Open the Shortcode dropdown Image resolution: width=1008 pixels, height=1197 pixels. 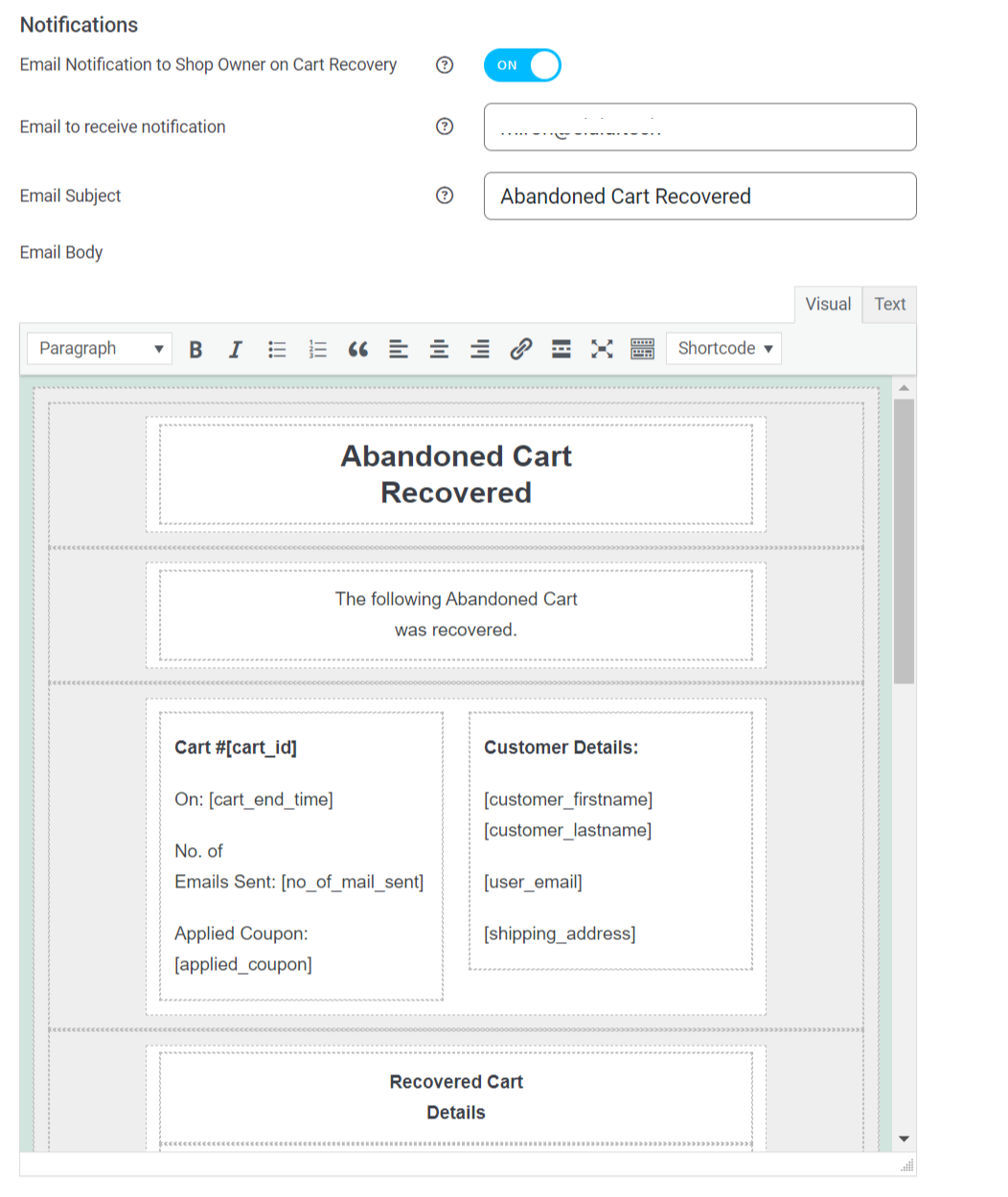(724, 349)
